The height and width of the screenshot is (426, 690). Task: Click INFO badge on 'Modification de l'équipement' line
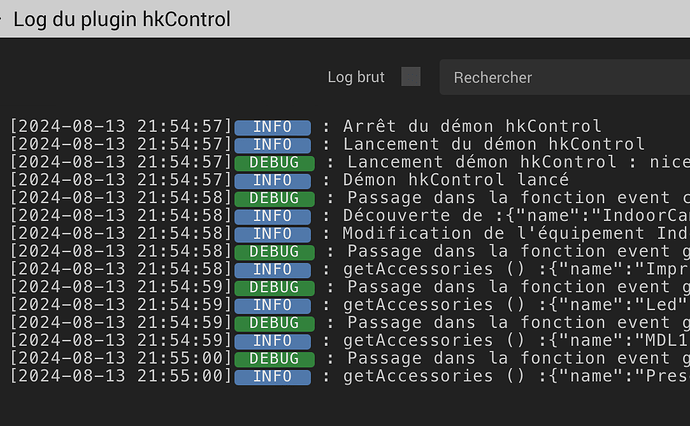[272, 234]
